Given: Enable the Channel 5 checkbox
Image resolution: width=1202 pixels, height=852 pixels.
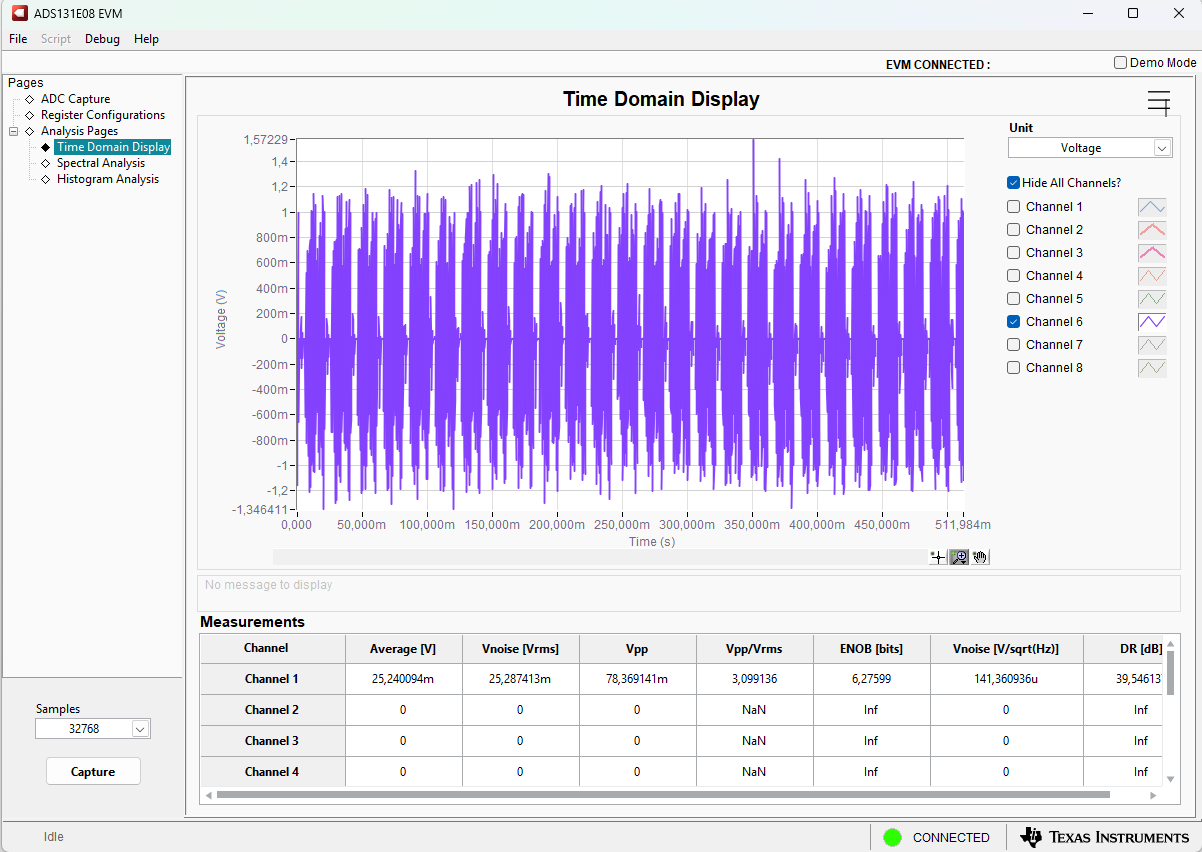Looking at the screenshot, I should click(1014, 299).
